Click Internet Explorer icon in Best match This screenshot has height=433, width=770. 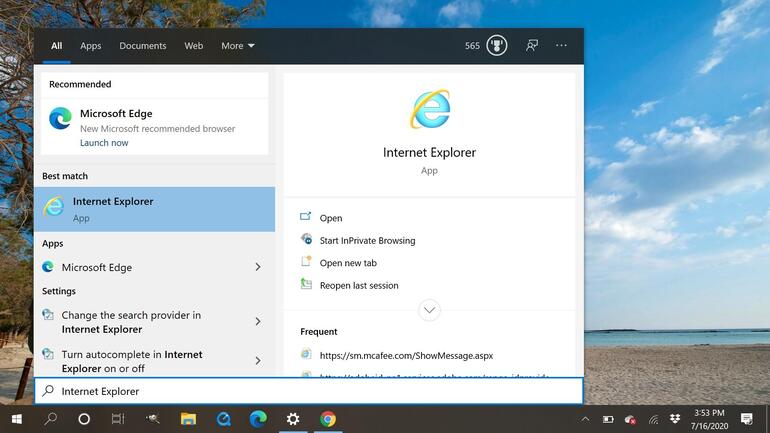point(54,207)
